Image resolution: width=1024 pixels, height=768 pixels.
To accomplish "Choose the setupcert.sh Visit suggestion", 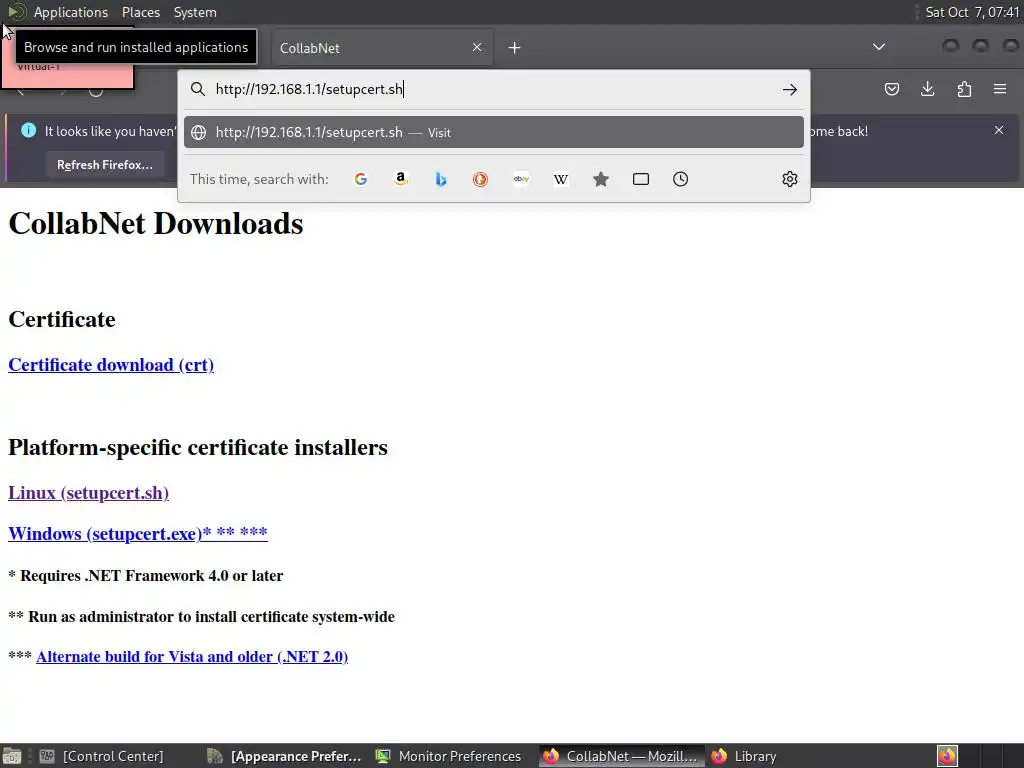I will (494, 132).
